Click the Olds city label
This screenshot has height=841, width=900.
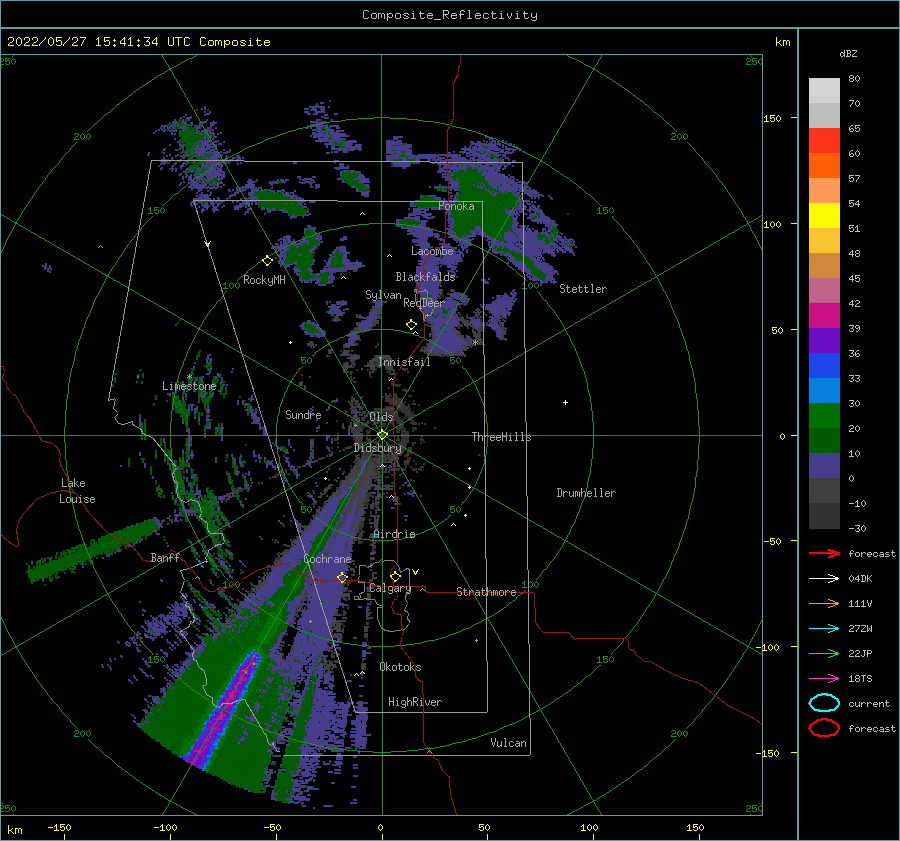[x=381, y=416]
